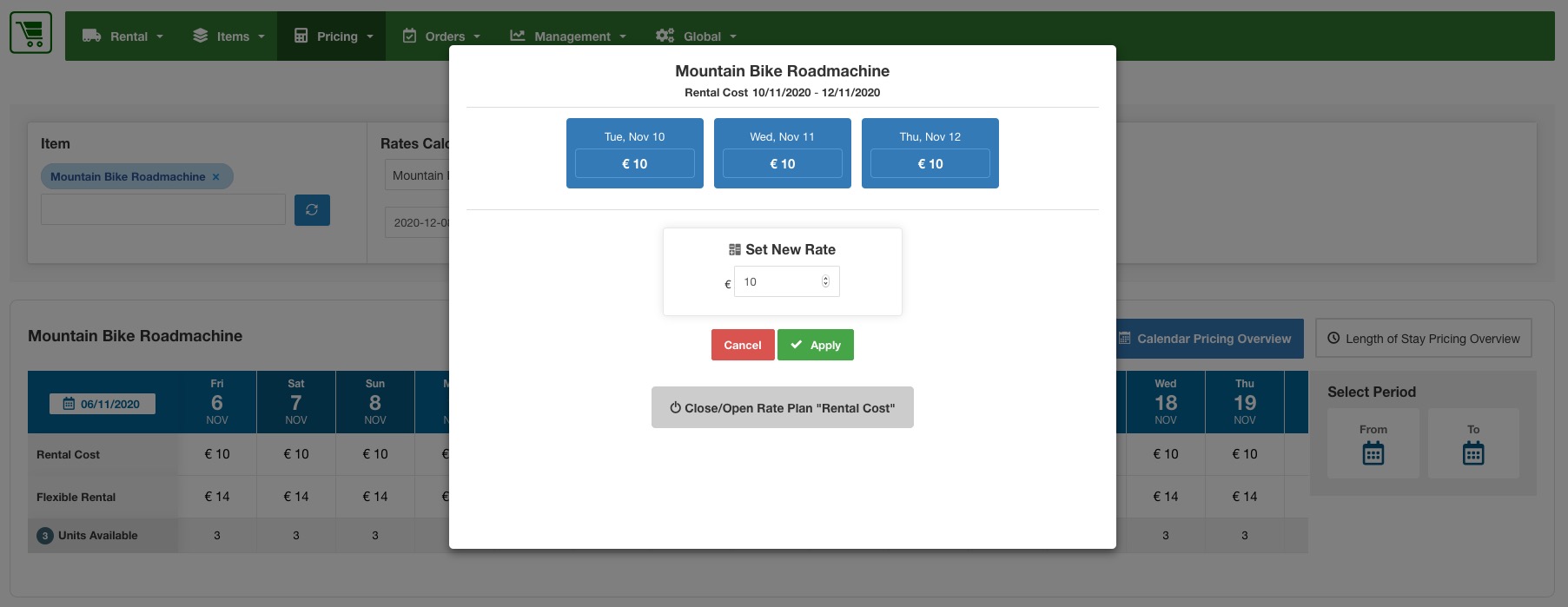1568x607 pixels.
Task: Click Flexible Rental € 14 for Sat 7
Action: coord(296,497)
